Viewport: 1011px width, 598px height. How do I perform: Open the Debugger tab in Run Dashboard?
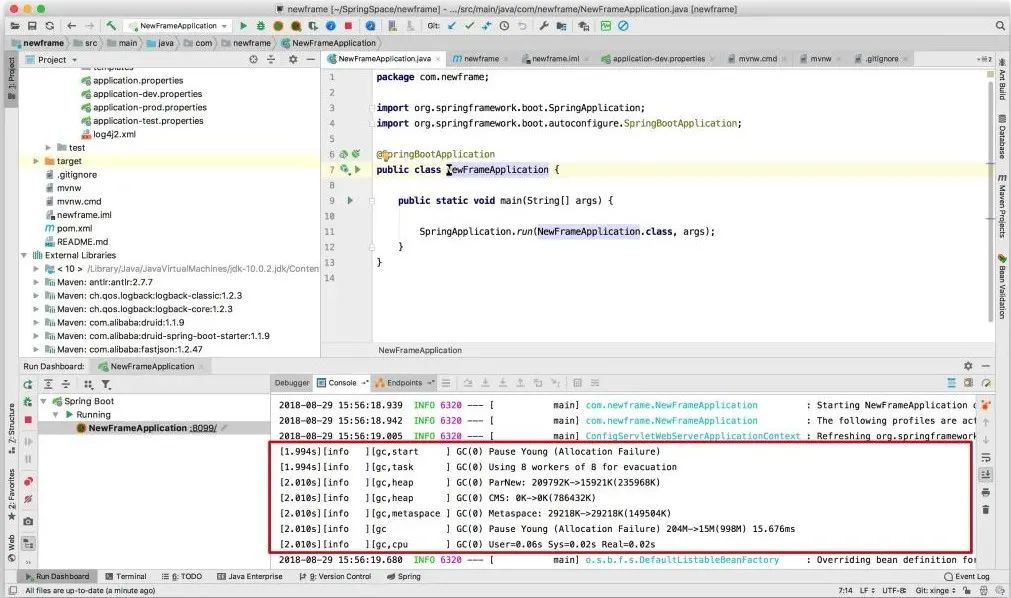click(x=292, y=383)
